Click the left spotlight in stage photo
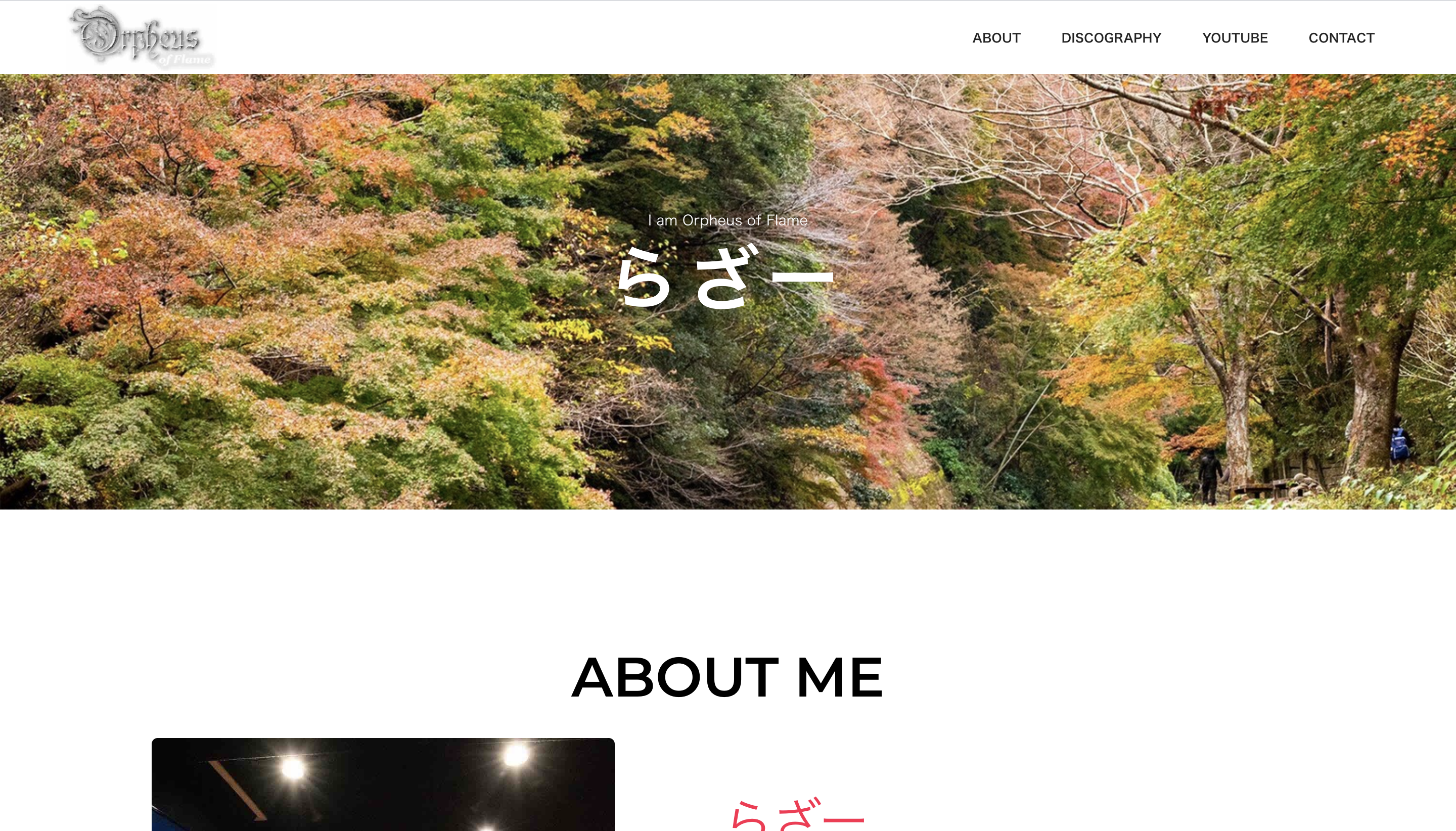Screen dimensions: 1456x831 [x=293, y=768]
